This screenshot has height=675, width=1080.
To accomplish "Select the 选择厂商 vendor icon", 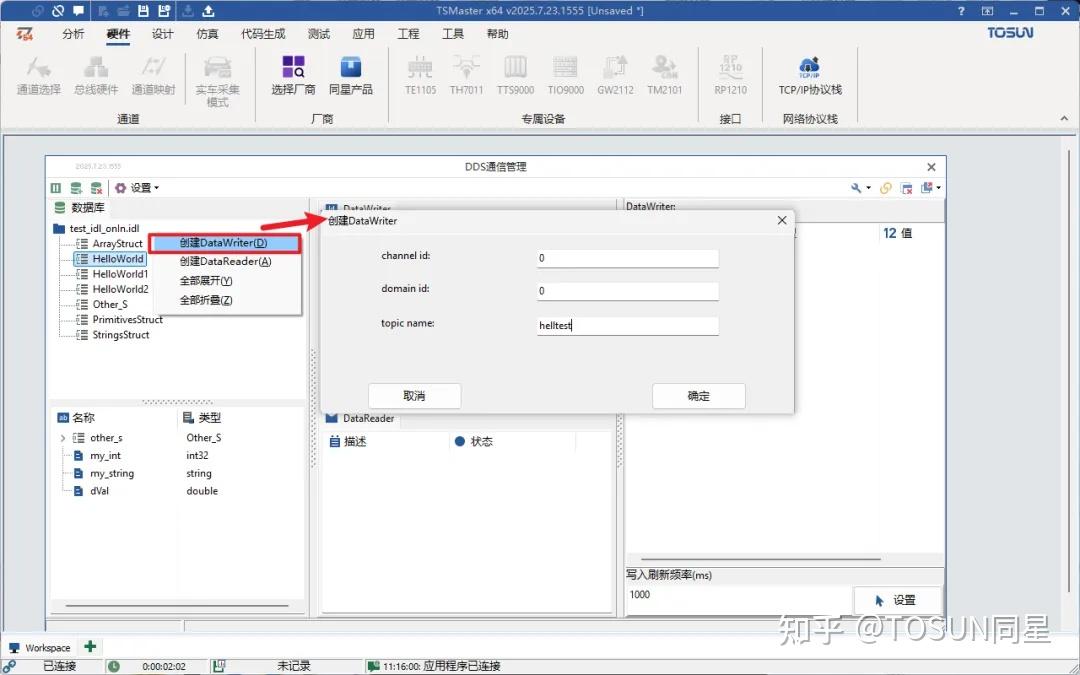I will pos(292,73).
